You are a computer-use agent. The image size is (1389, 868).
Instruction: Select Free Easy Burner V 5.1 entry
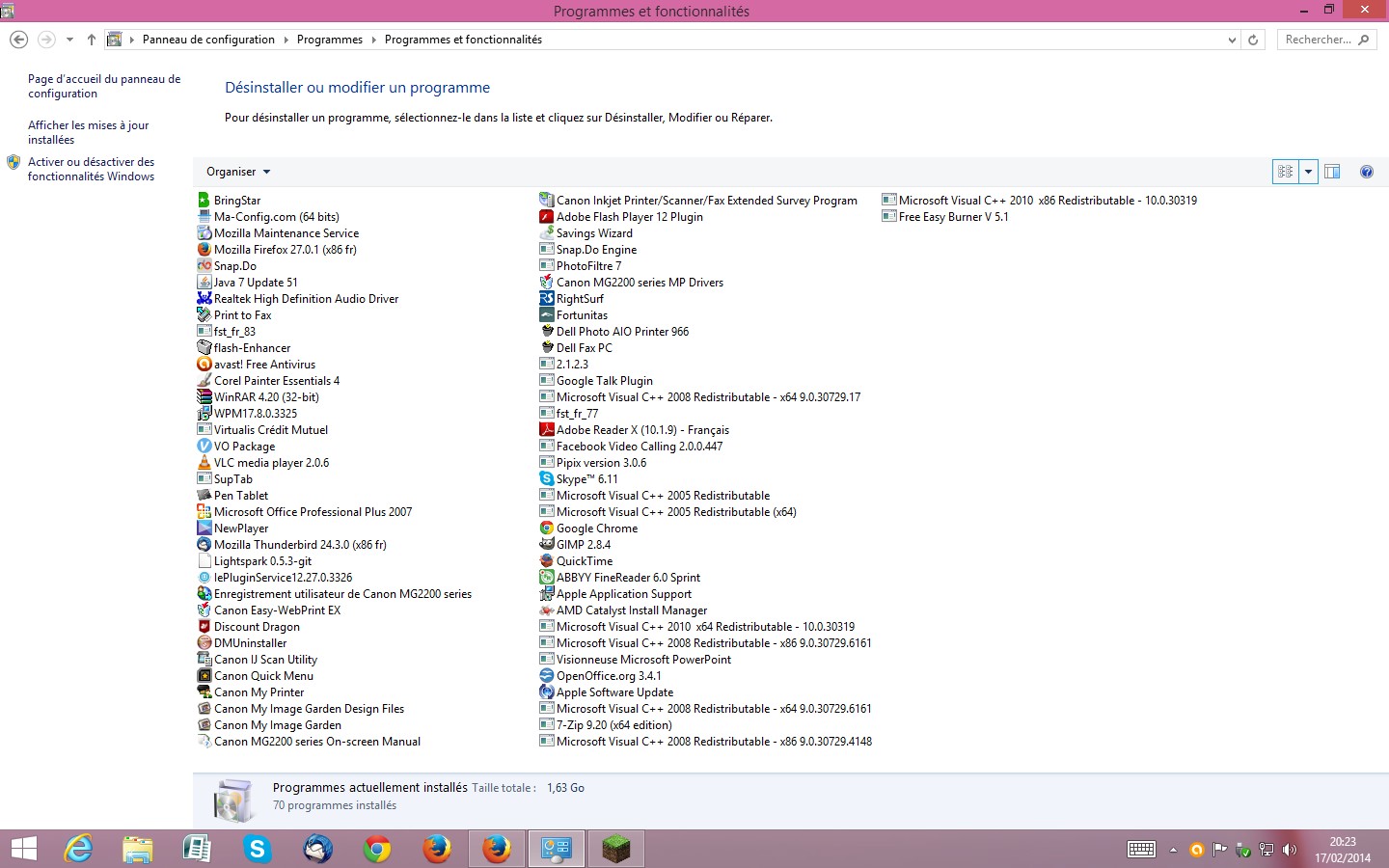click(x=953, y=217)
